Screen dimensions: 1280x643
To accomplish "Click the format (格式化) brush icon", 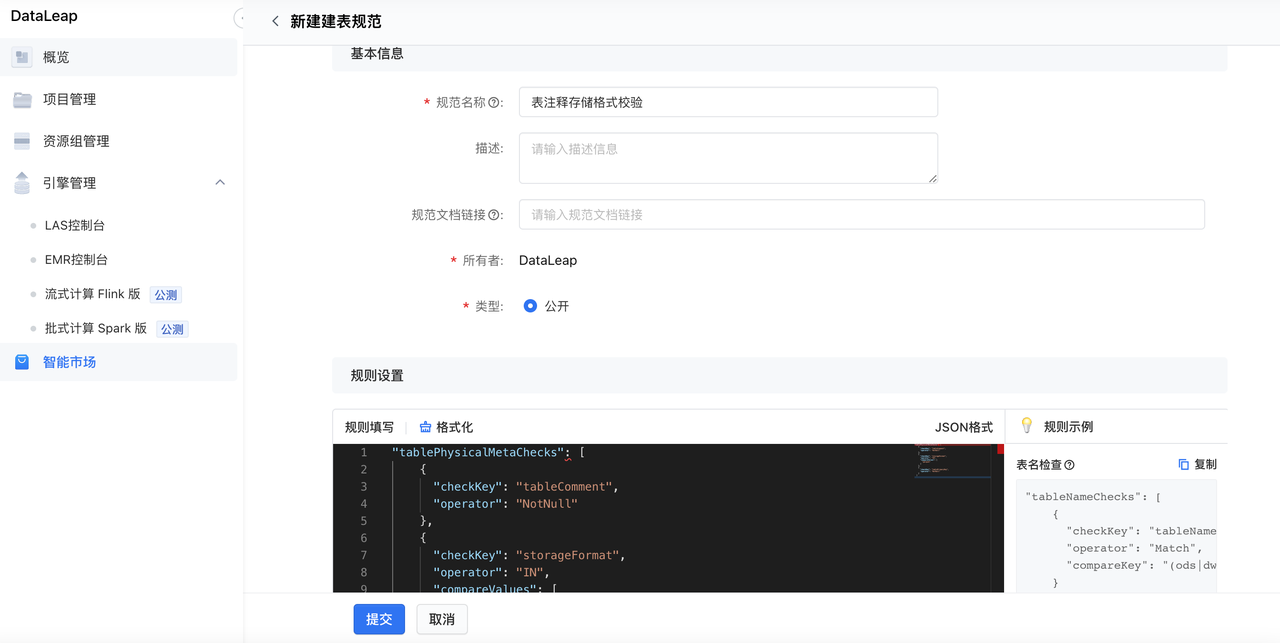I will point(425,427).
